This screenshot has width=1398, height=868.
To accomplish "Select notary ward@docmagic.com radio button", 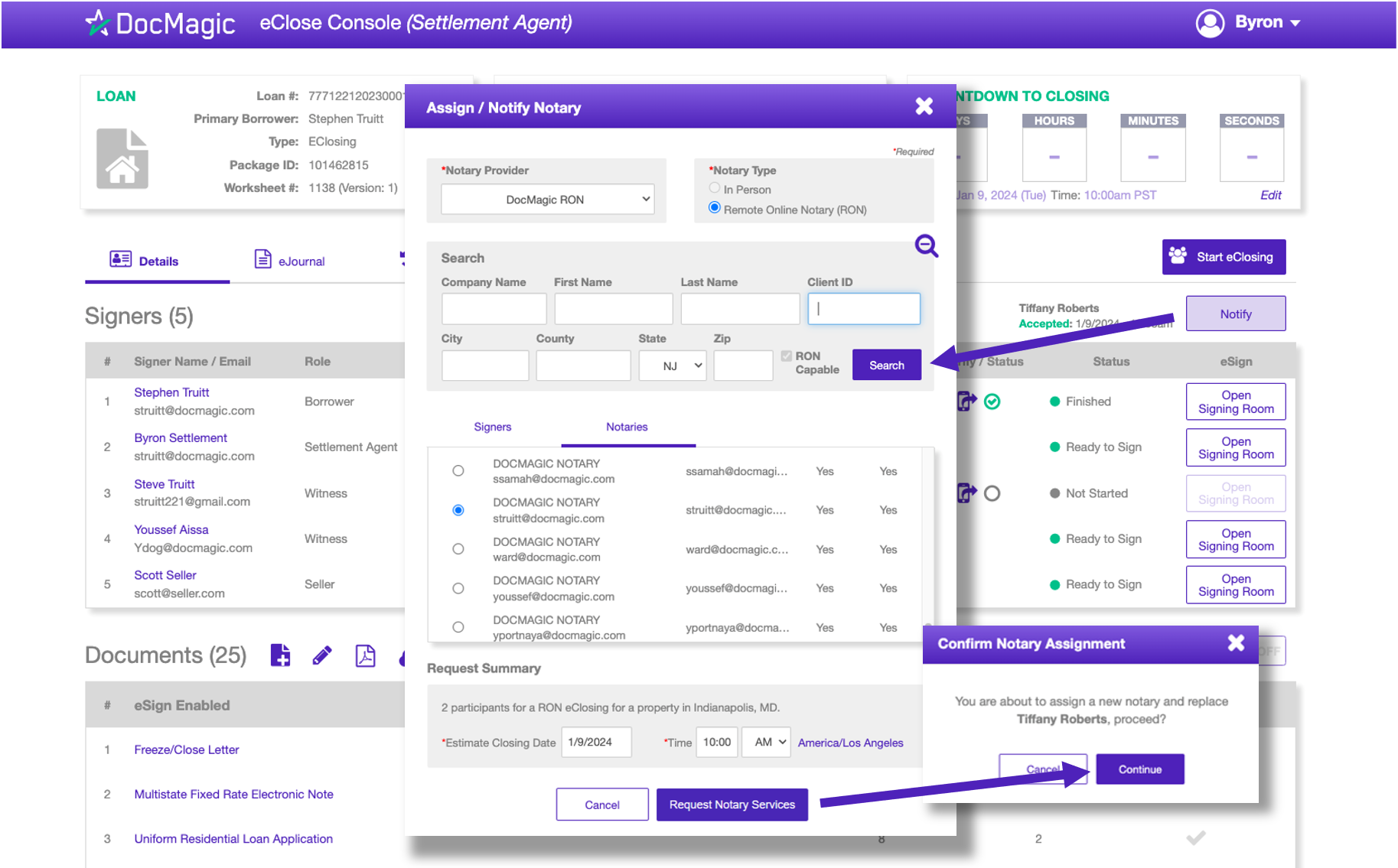I will [x=458, y=549].
